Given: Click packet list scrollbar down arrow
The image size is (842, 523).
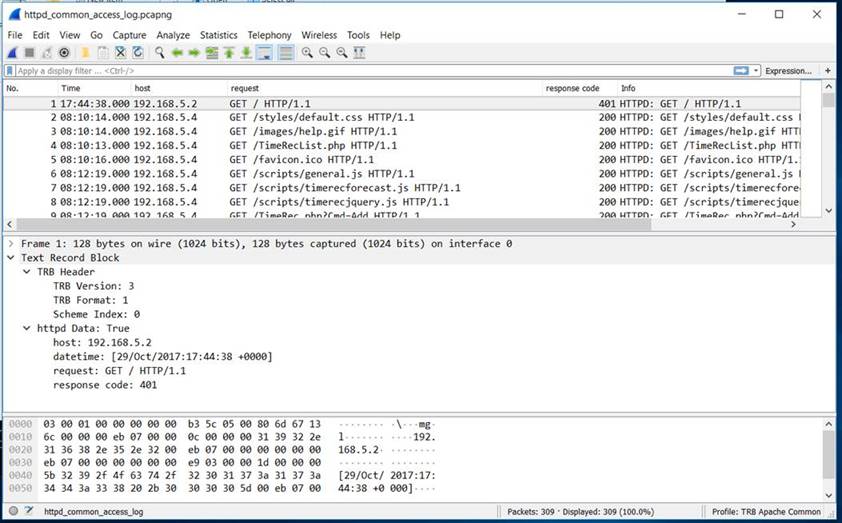Looking at the screenshot, I should [828, 210].
